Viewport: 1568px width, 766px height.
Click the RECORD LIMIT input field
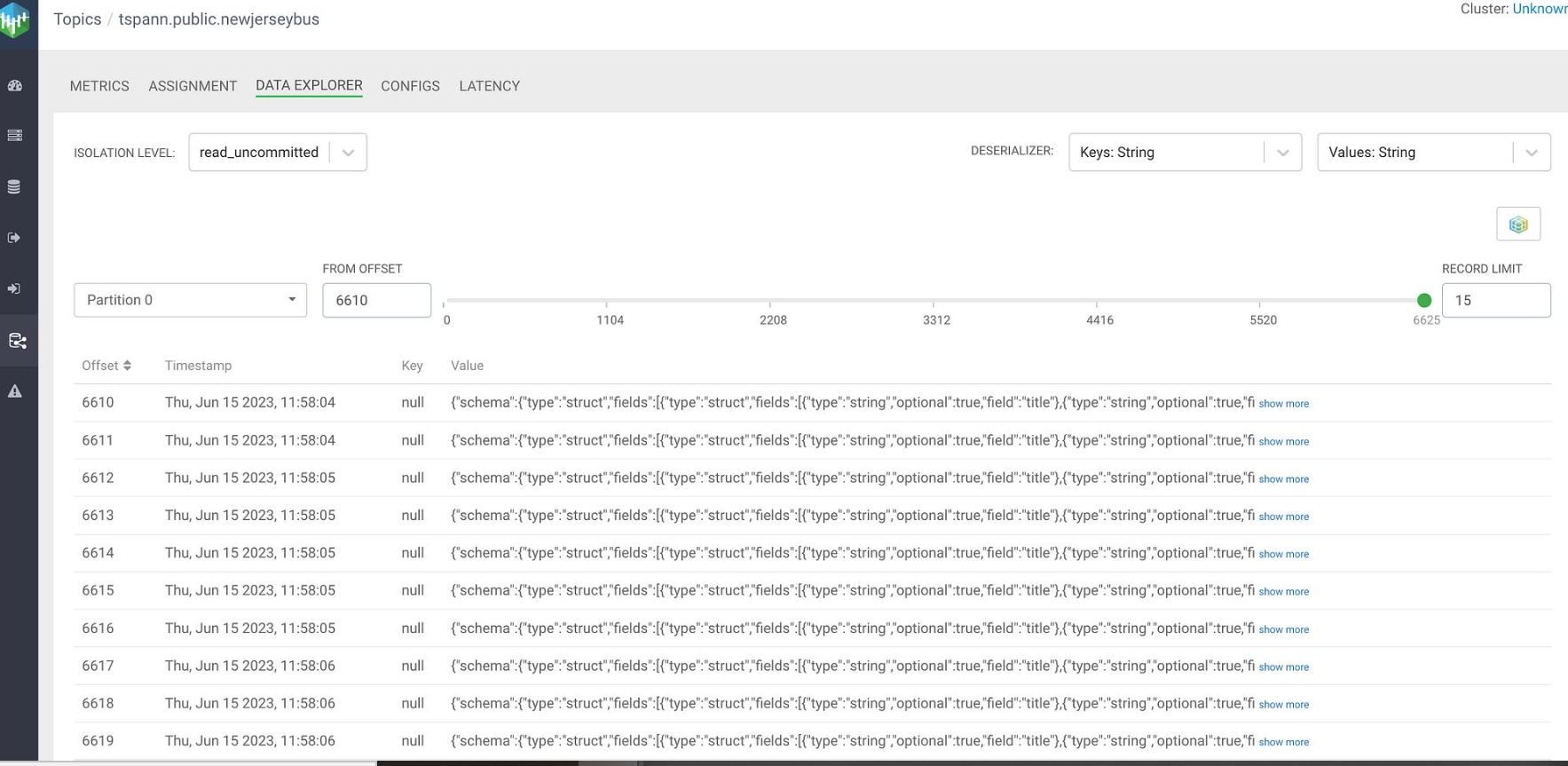click(1496, 300)
